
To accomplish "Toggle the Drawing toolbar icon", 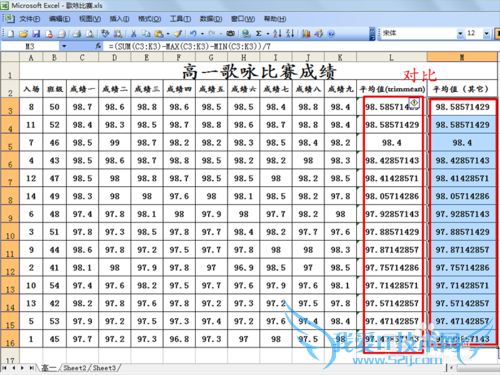I will (319, 34).
